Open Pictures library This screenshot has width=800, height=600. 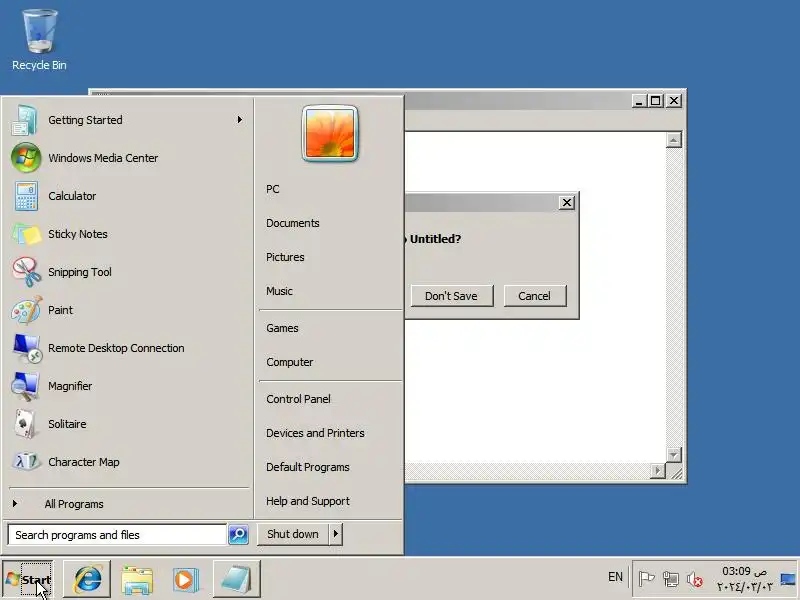pyautogui.click(x=330, y=257)
